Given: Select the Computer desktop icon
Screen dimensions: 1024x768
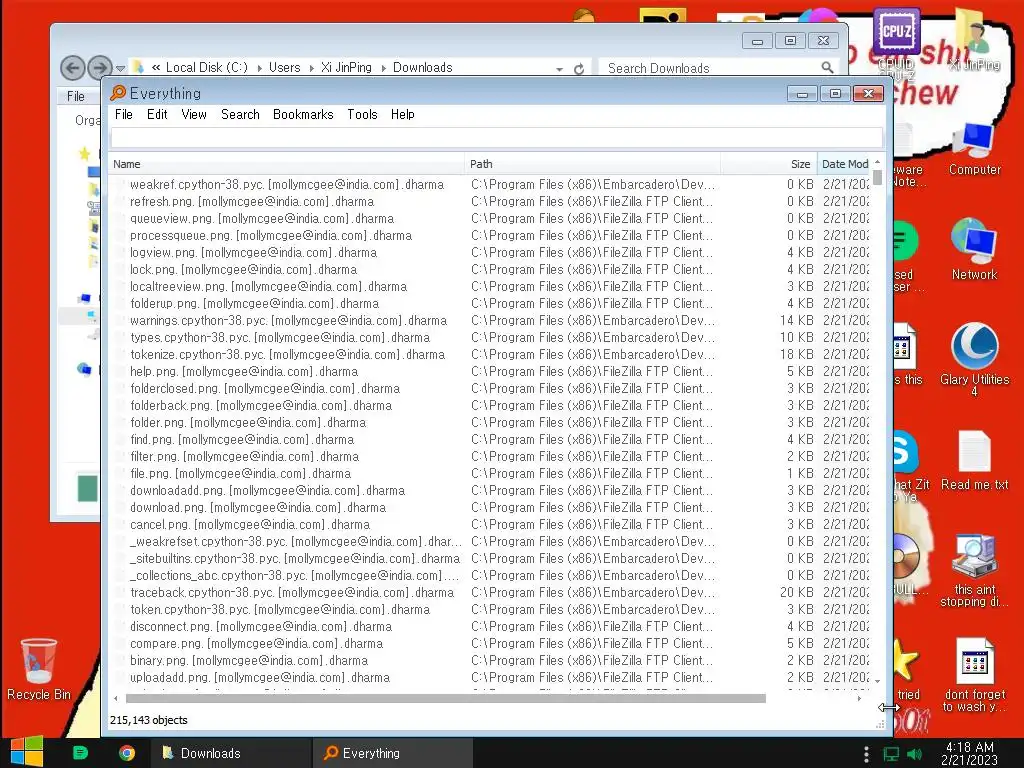Looking at the screenshot, I should pos(974,149).
